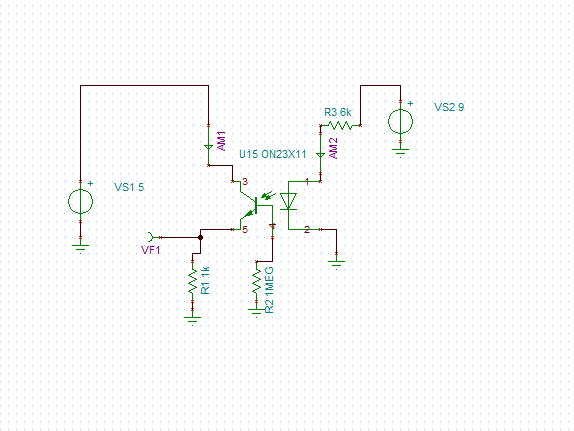
Task: Select the 'R3 6k' label
Action: pyautogui.click(x=338, y=112)
